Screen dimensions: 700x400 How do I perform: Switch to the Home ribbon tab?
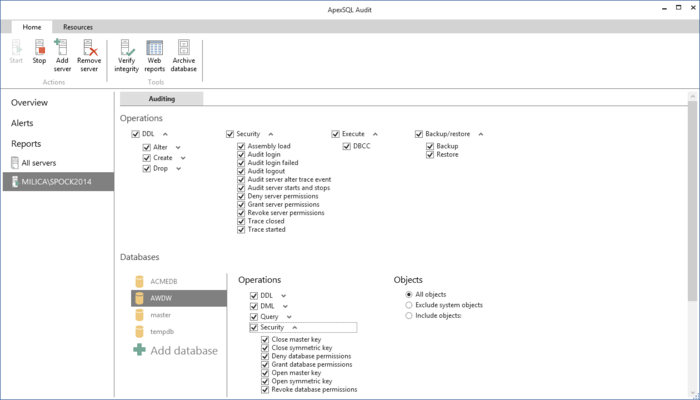pos(32,27)
